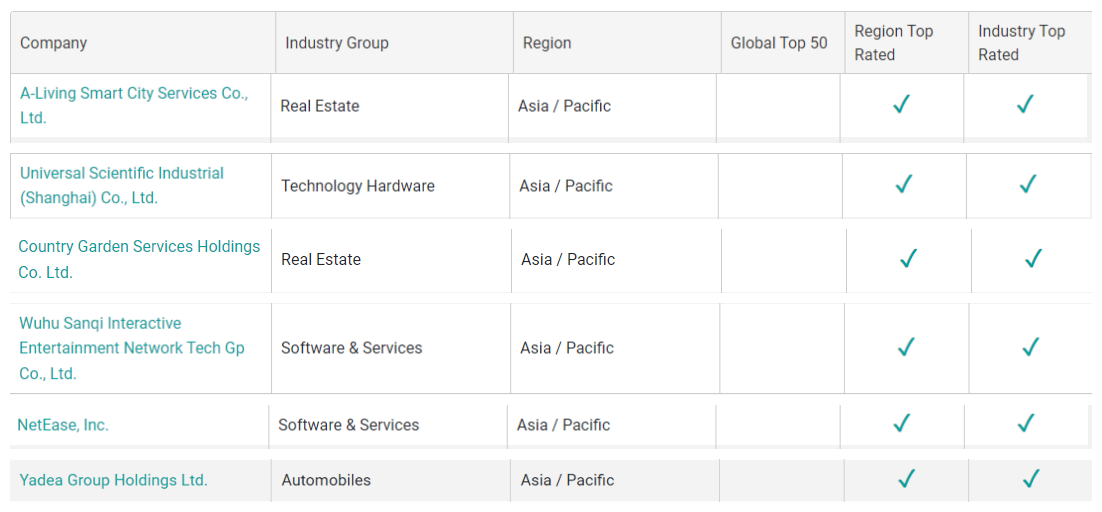Open Universal Scientific Industrial (Shanghai) company link
Viewport: 1102px width, 512px height.
tap(121, 173)
